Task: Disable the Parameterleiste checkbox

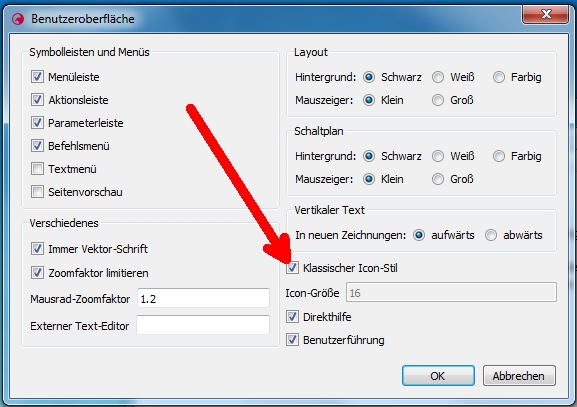Action: [x=37, y=123]
